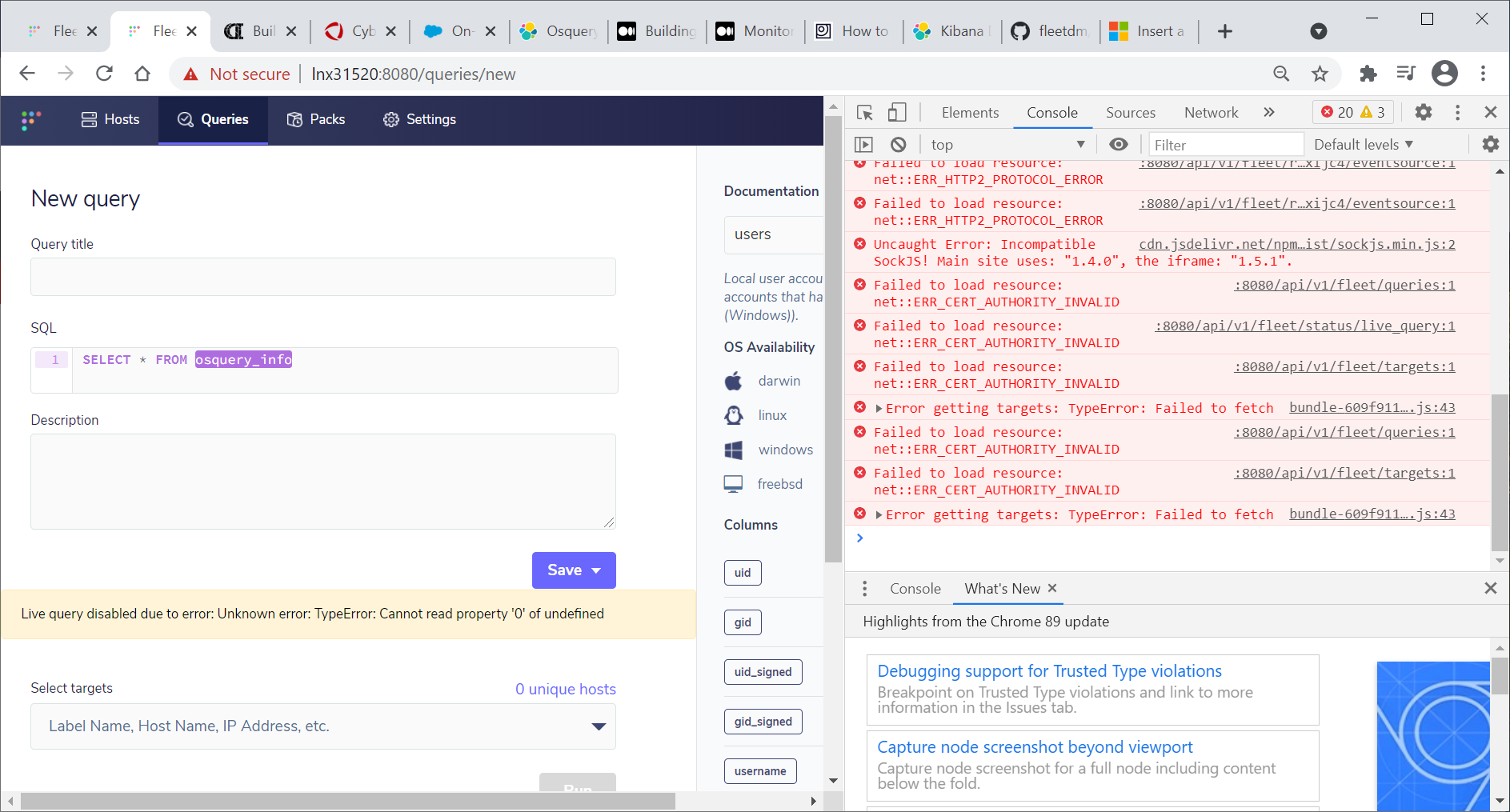Expand the Select targets dropdown arrow
Viewport: 1510px width, 812px height.
click(599, 726)
